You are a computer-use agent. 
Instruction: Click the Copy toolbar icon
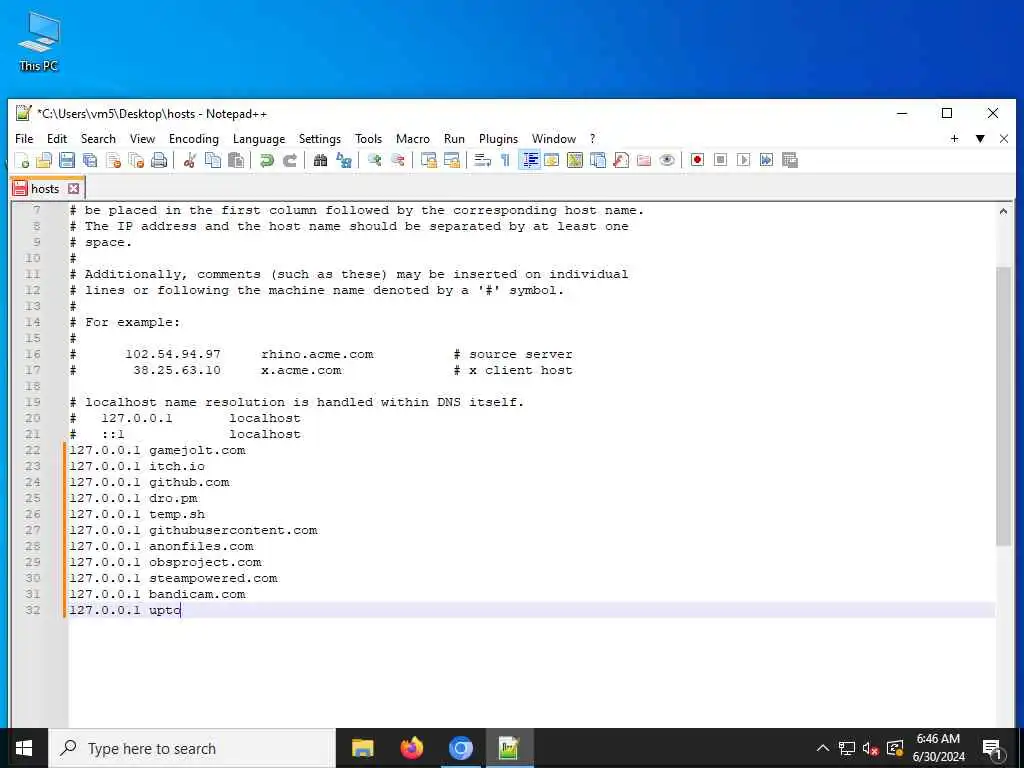(213, 160)
